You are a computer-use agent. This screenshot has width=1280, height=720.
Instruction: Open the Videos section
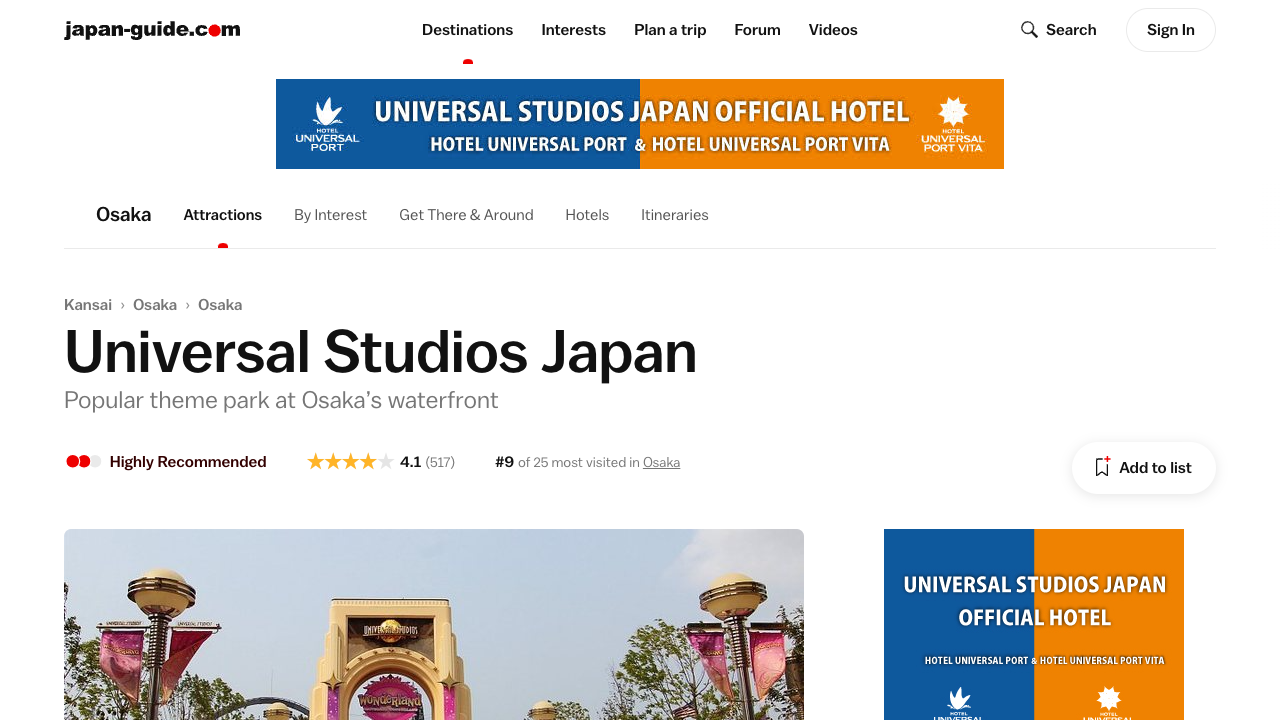(x=833, y=30)
